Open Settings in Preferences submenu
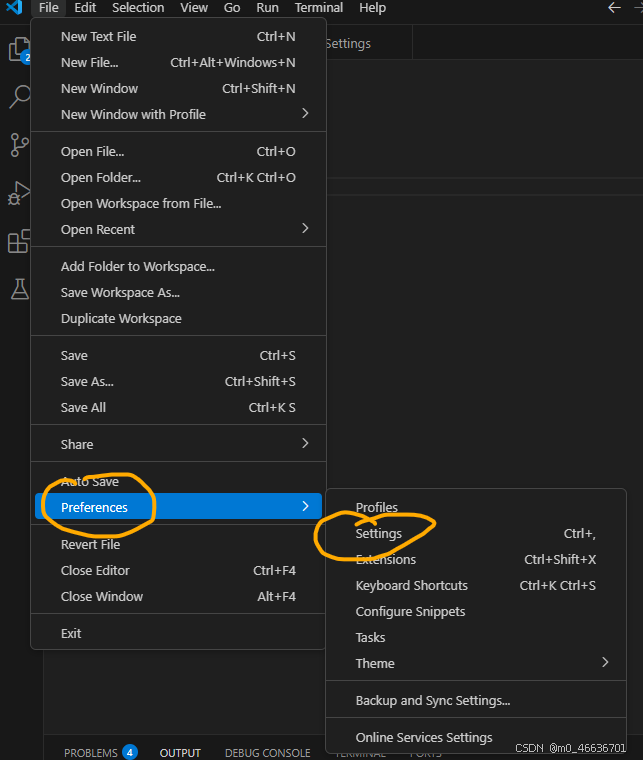The height and width of the screenshot is (760, 643). (476, 534)
